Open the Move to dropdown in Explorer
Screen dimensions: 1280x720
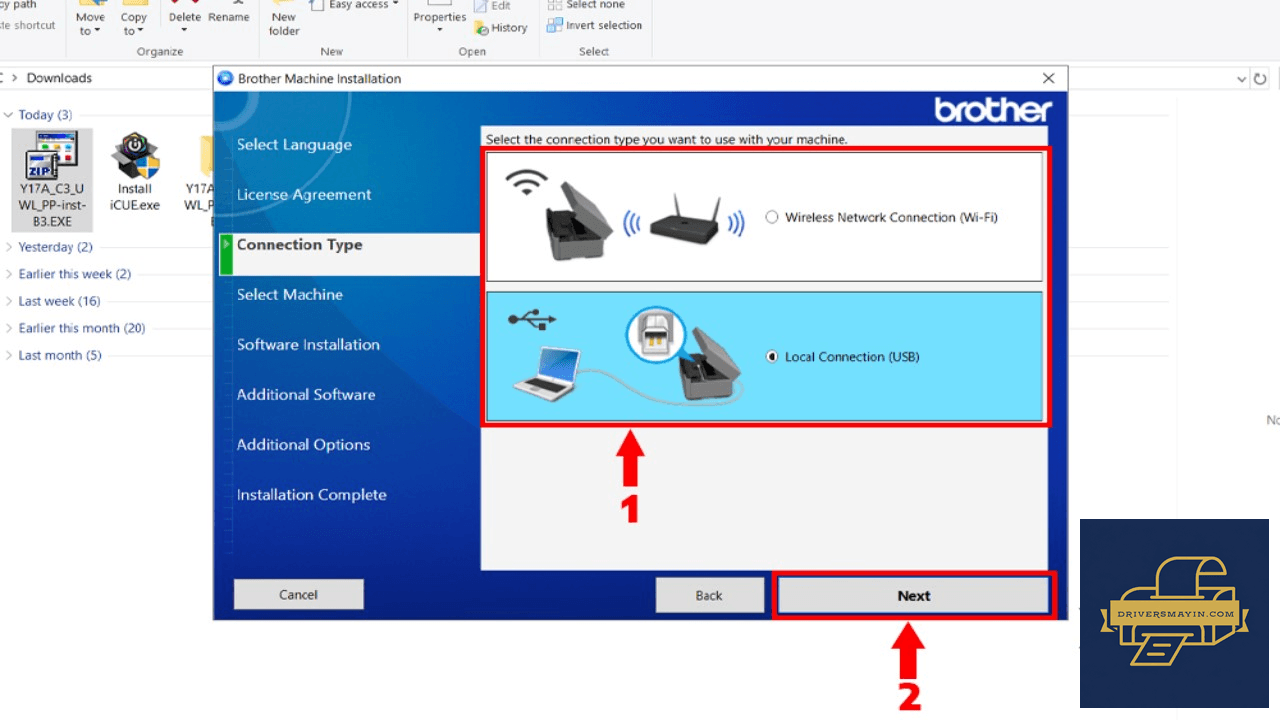point(90,24)
